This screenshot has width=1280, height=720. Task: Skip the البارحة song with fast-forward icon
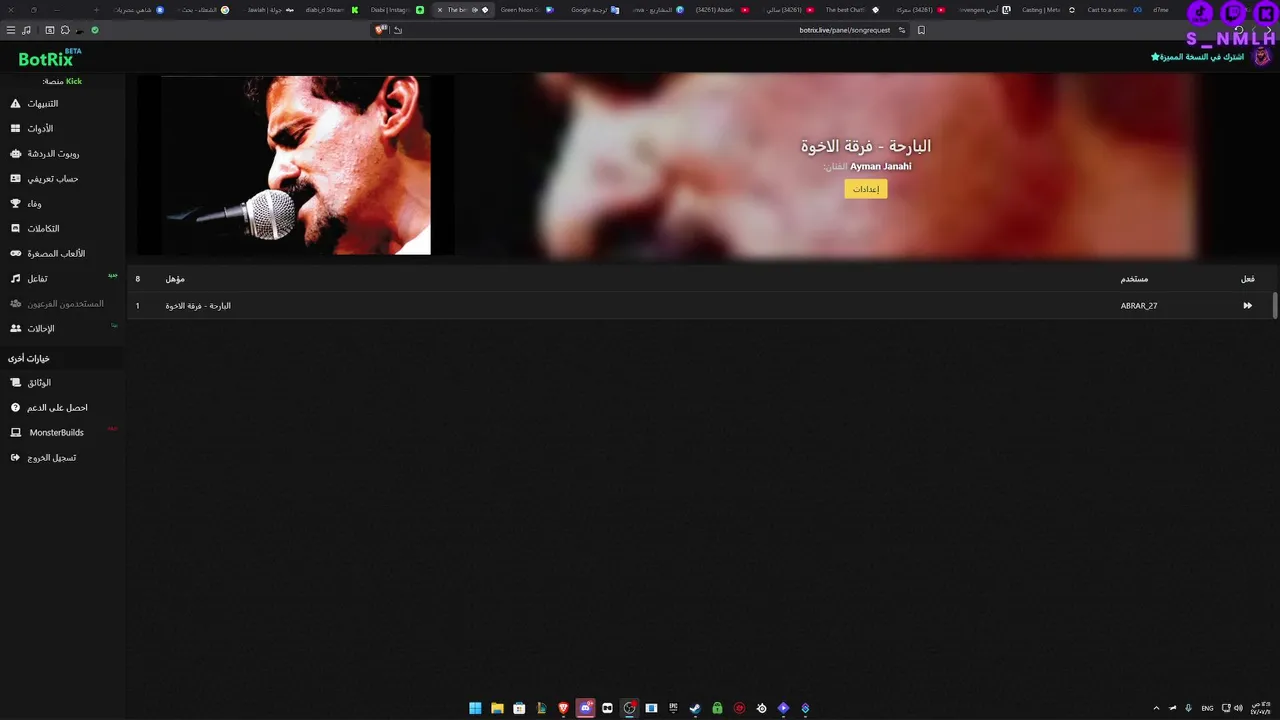click(1247, 306)
